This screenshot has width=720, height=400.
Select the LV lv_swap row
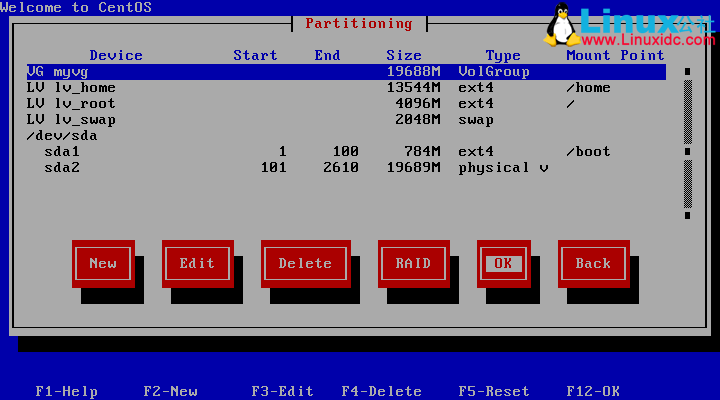pos(346,120)
